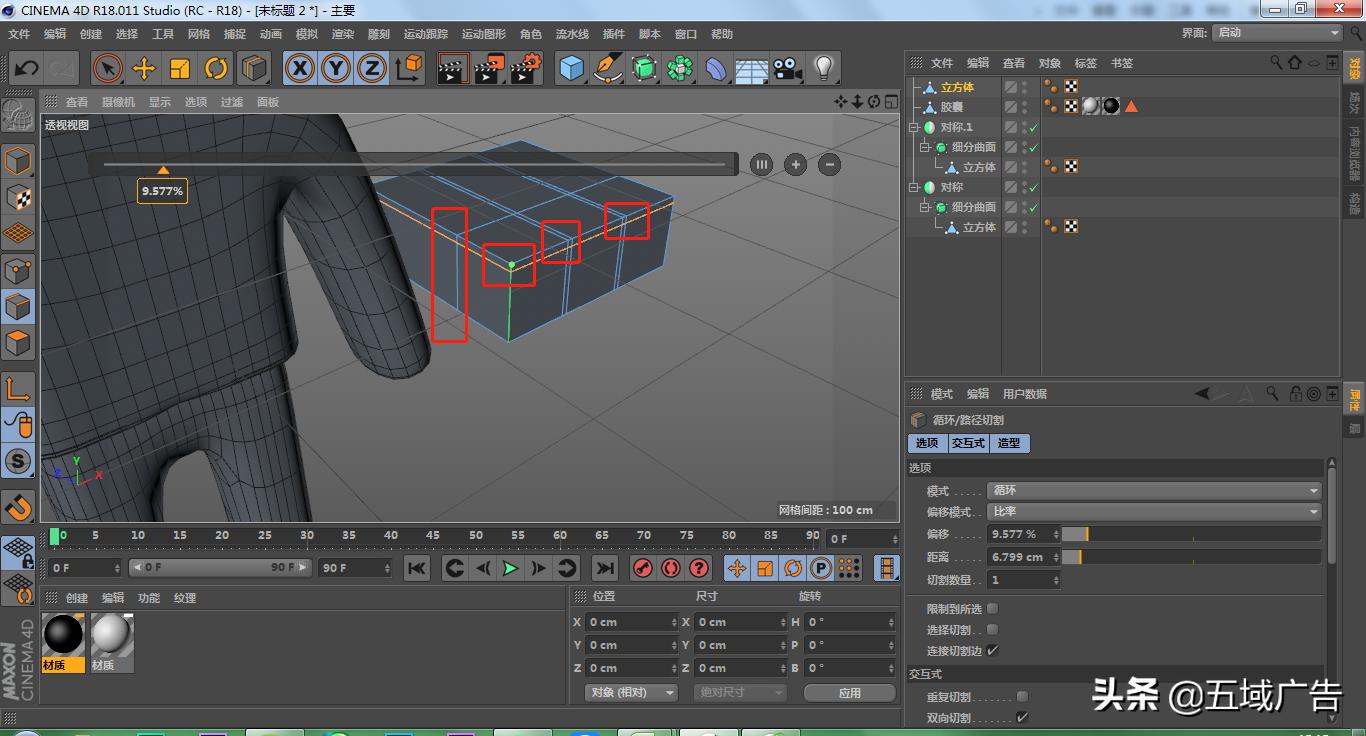
Task: Click the camera icon in the top toolbar
Action: 786,68
